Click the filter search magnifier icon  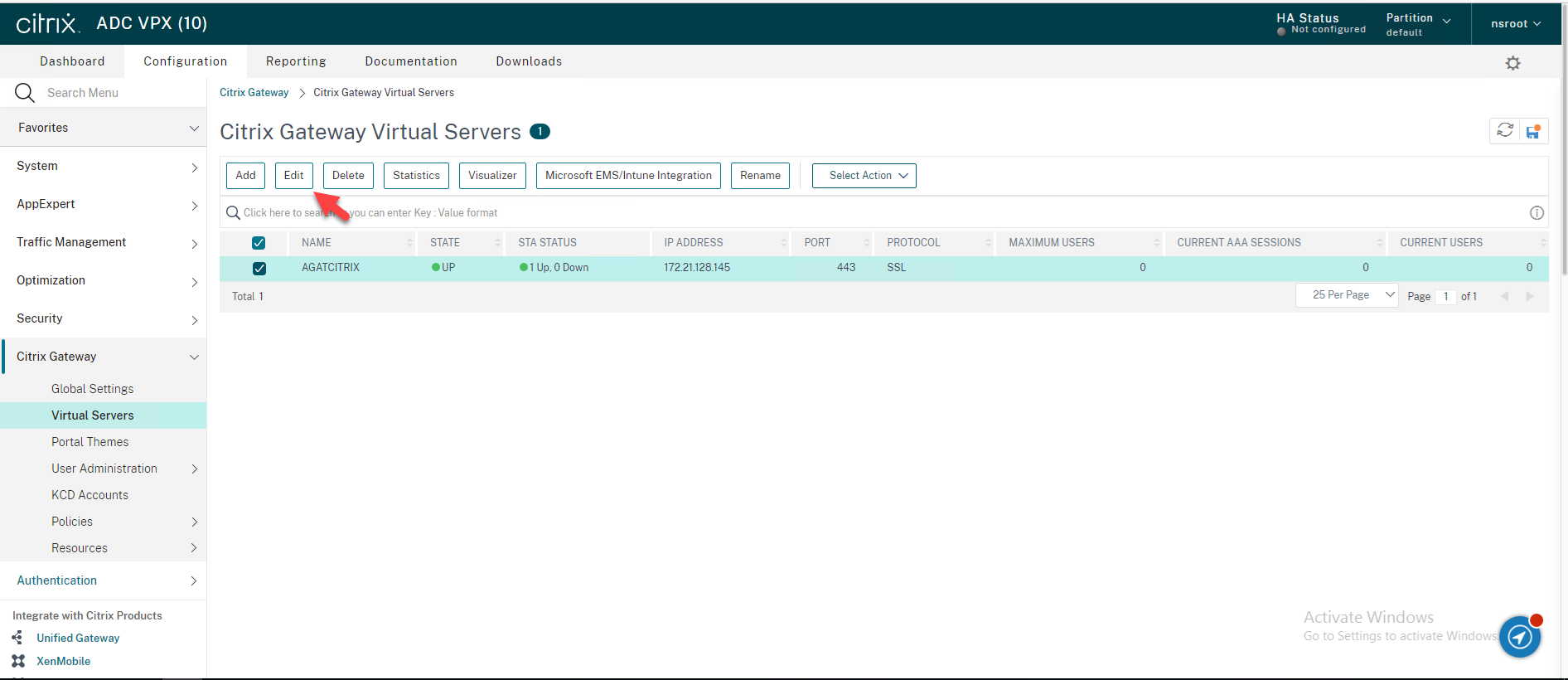tap(234, 213)
